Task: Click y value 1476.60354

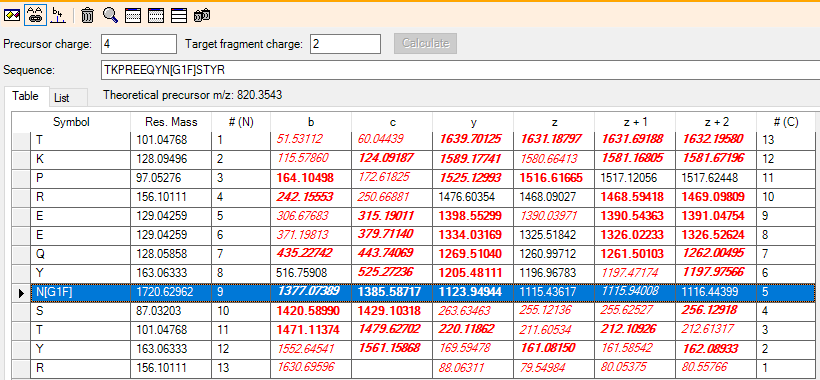Action: (x=473, y=197)
